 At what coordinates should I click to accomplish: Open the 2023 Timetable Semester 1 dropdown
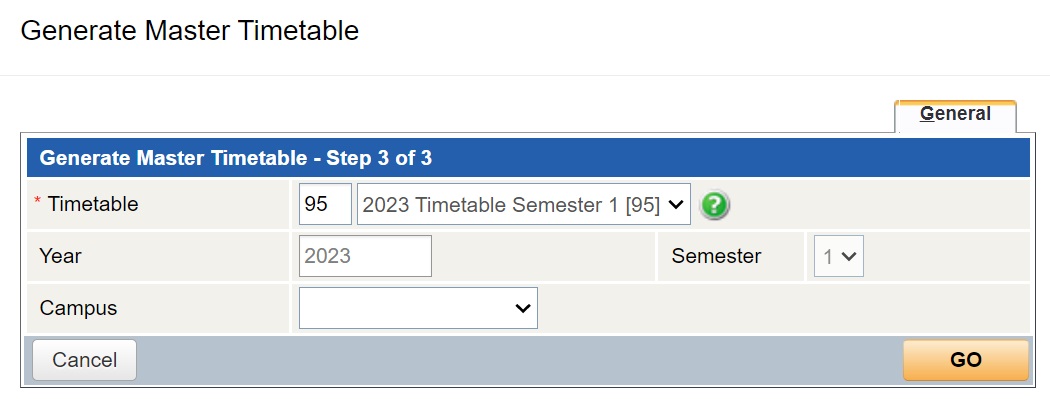coord(524,204)
